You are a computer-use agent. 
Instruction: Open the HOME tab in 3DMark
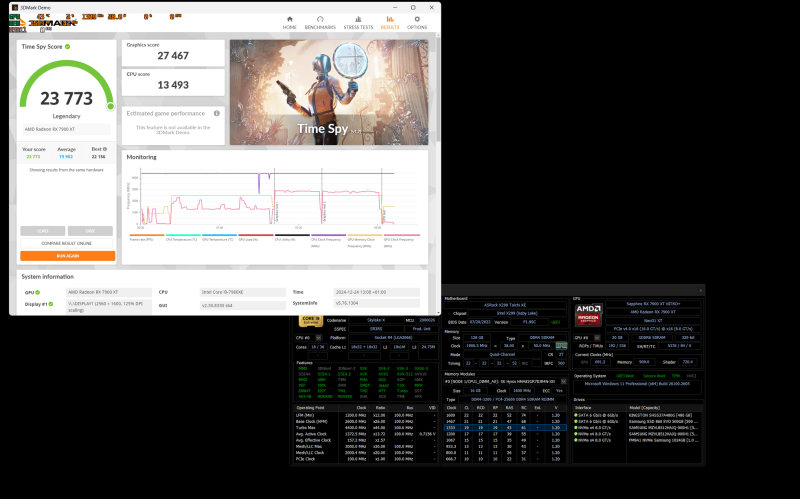point(289,22)
